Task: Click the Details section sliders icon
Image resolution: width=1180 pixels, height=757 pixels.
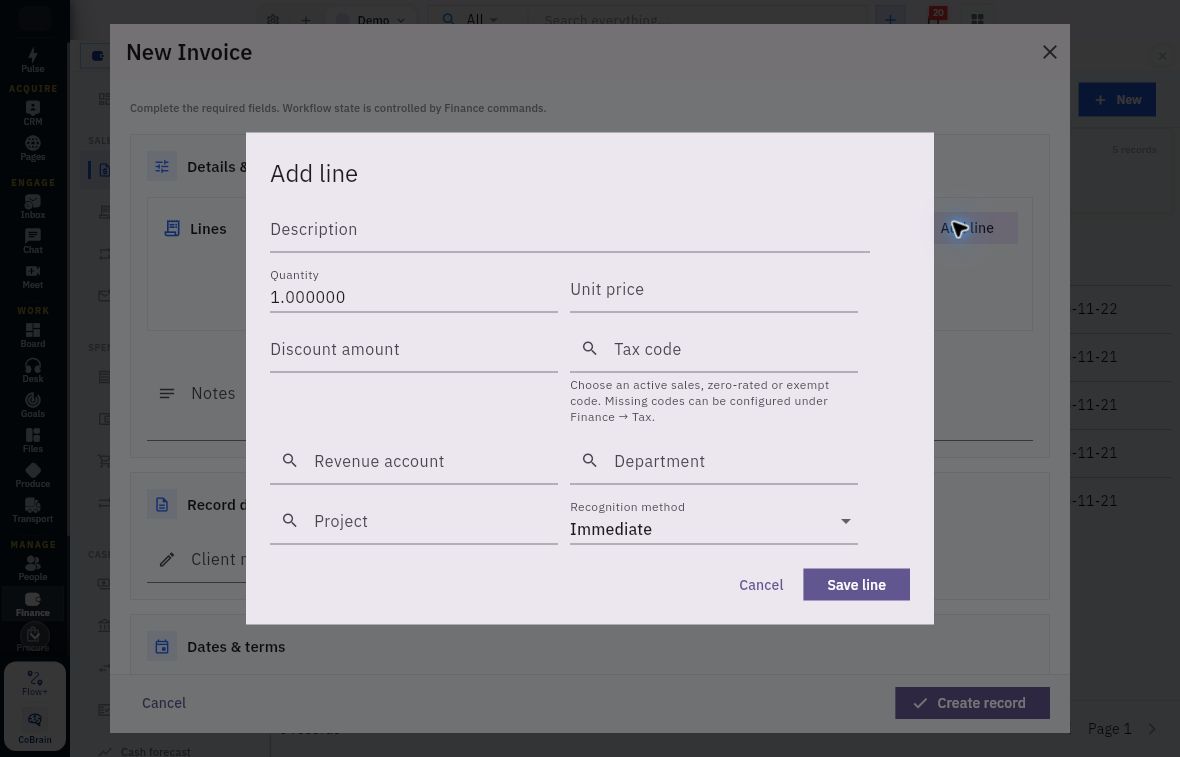Action: [162, 166]
